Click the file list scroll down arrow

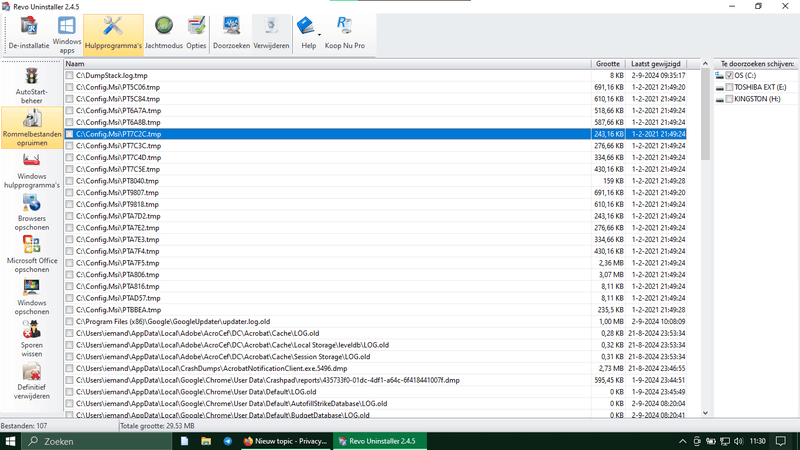tap(706, 413)
